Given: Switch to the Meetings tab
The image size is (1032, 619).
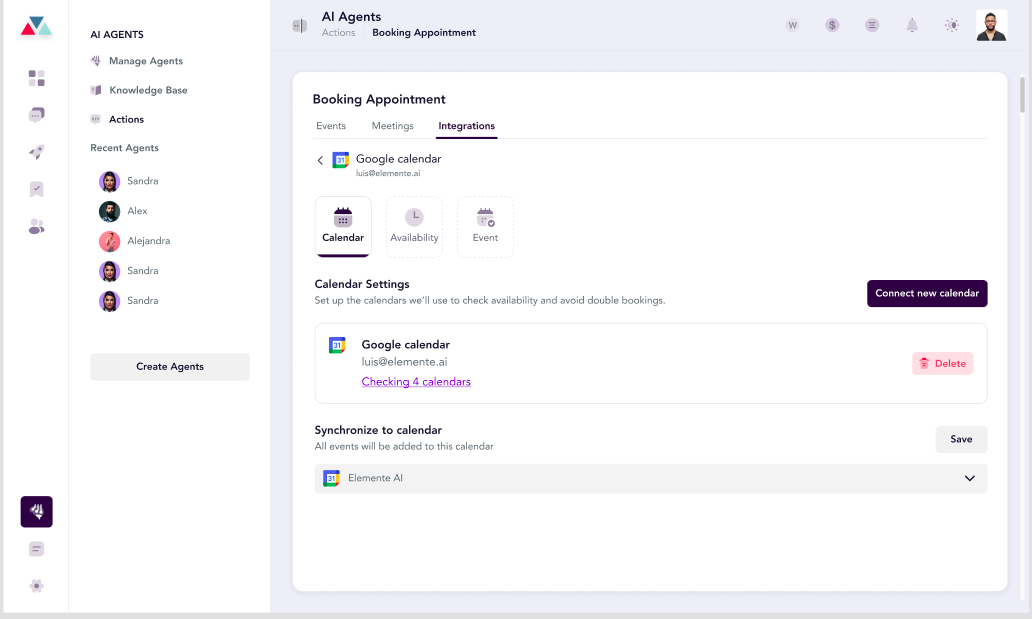Looking at the screenshot, I should point(392,126).
